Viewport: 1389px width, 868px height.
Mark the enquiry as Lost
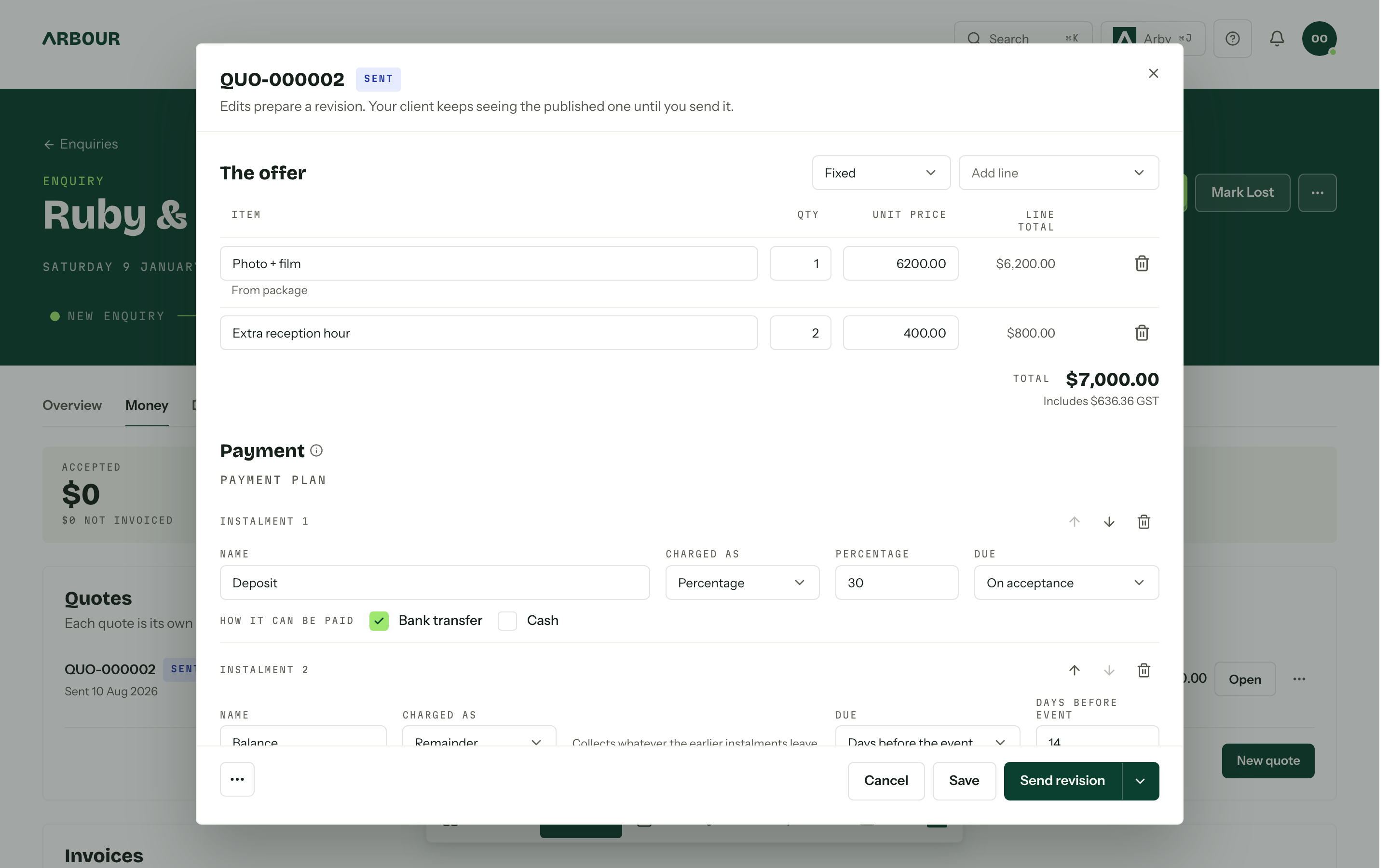[x=1242, y=193]
